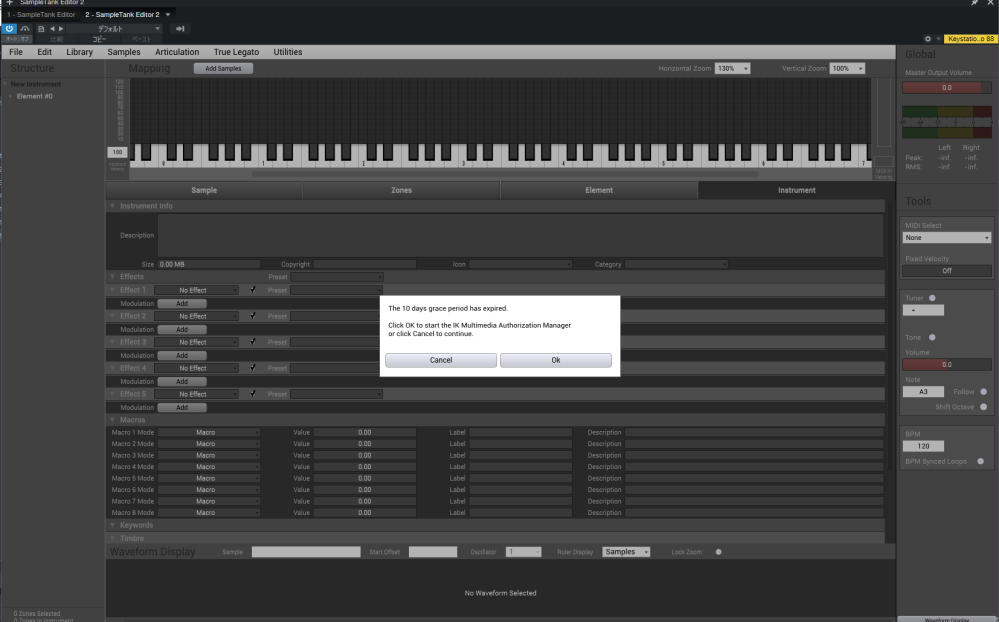The image size is (999, 622).
Task: Open the Library menu
Action: point(80,52)
